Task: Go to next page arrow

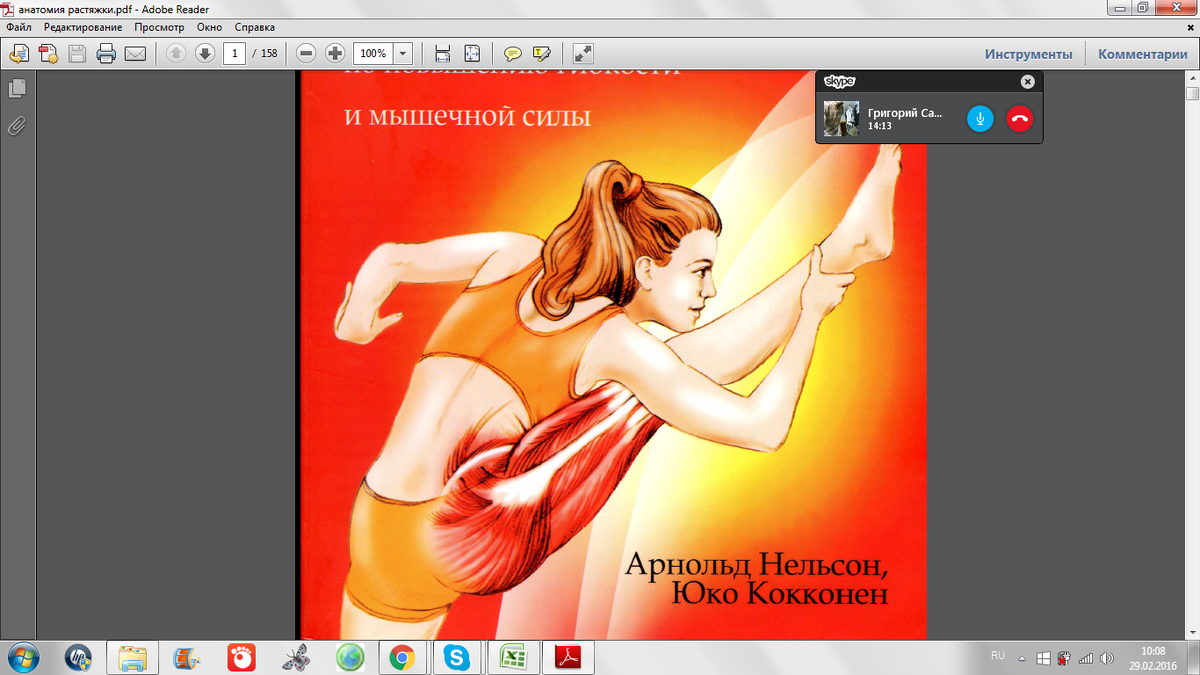Action: tap(205, 53)
